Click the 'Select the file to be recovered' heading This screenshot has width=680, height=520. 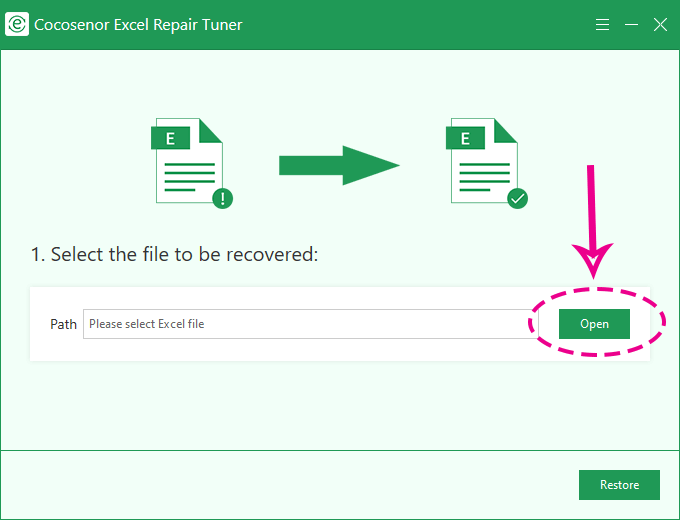[174, 254]
